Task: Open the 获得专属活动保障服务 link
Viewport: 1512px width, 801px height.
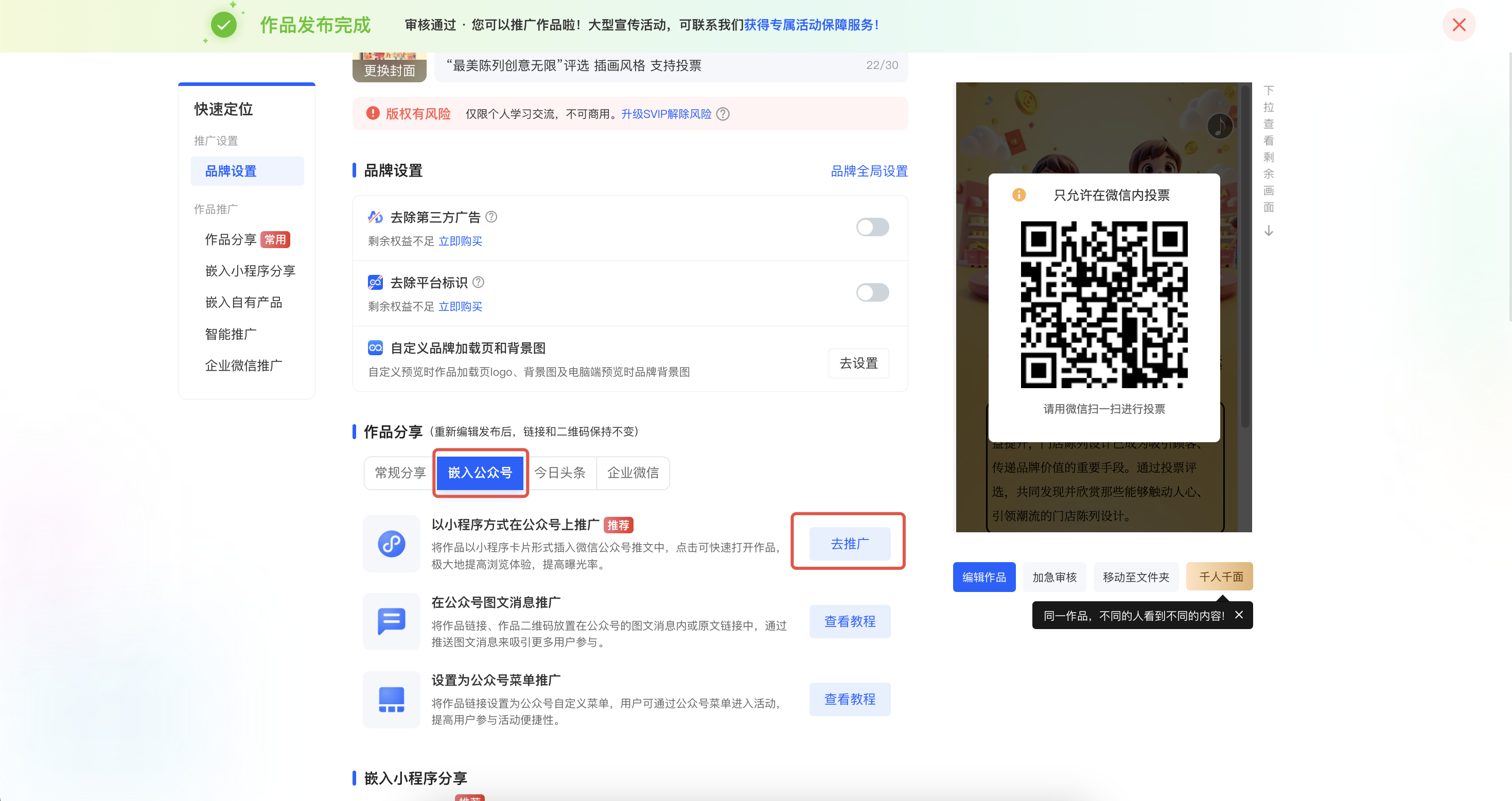Action: pyautogui.click(x=811, y=25)
